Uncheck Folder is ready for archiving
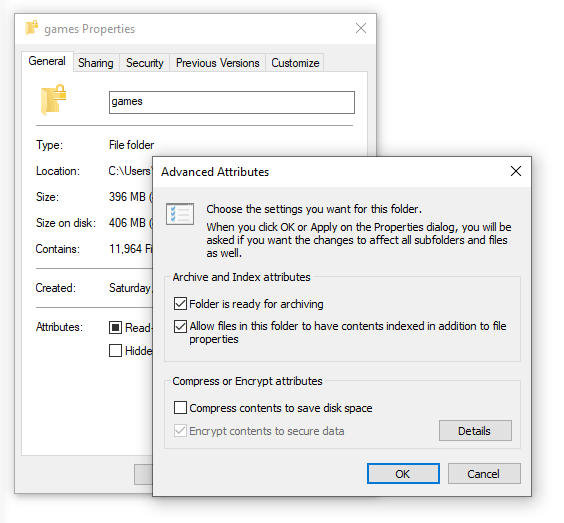The height and width of the screenshot is (523, 564). coord(180,304)
